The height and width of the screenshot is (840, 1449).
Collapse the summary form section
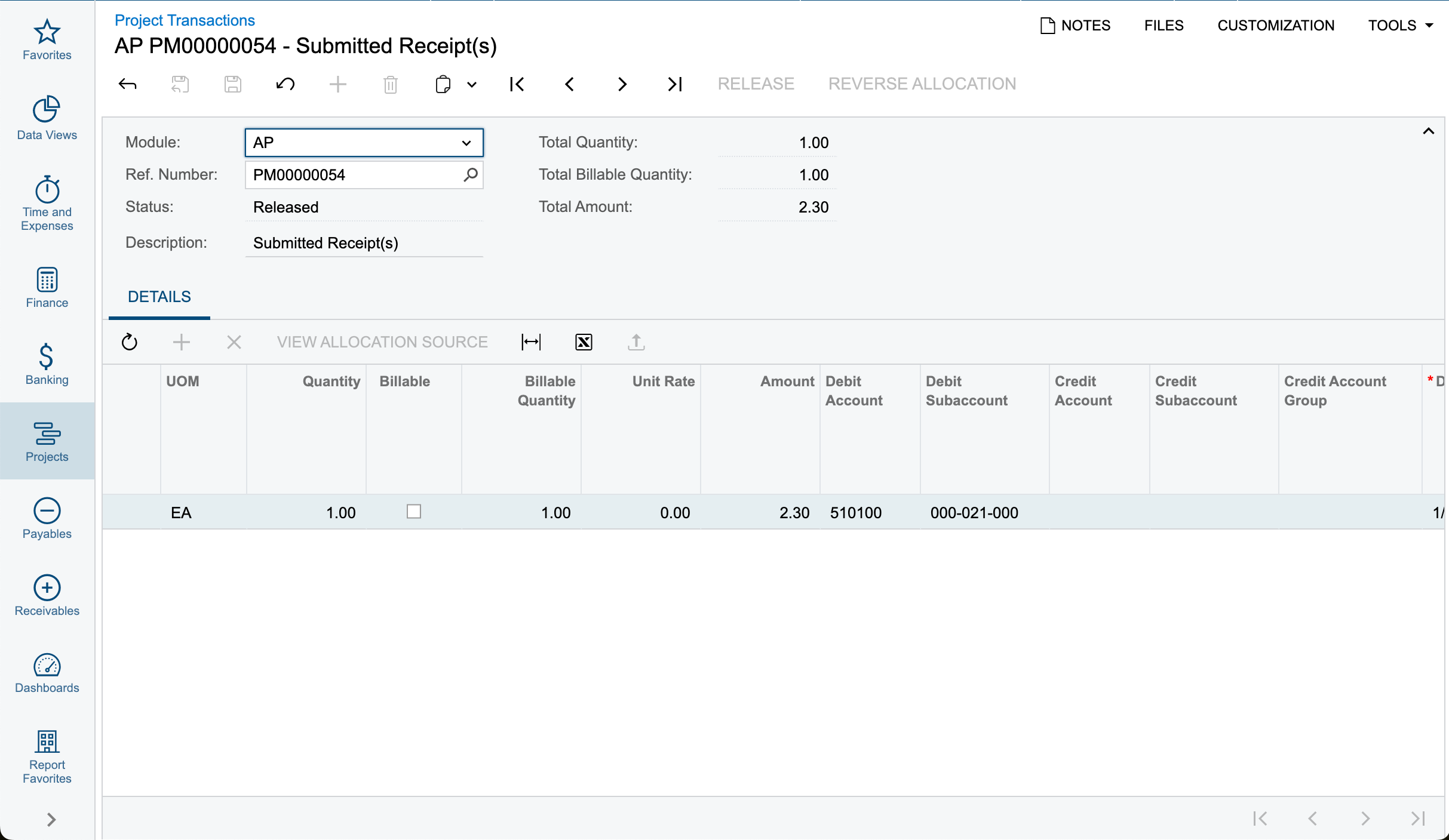pos(1428,131)
